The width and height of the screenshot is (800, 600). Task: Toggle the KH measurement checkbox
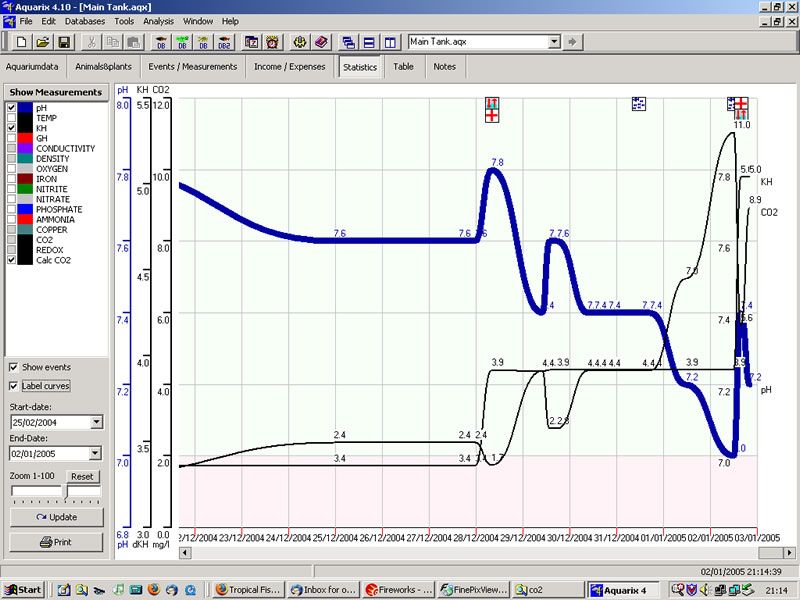pos(12,128)
